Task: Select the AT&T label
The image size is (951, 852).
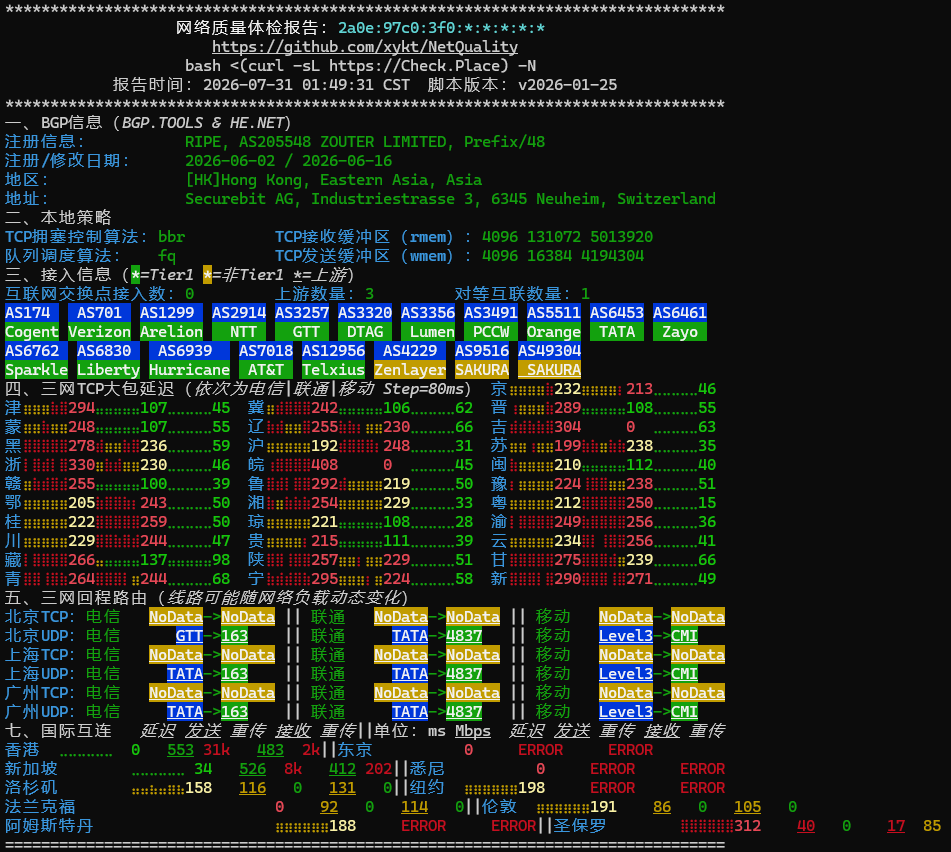Action: 266,370
